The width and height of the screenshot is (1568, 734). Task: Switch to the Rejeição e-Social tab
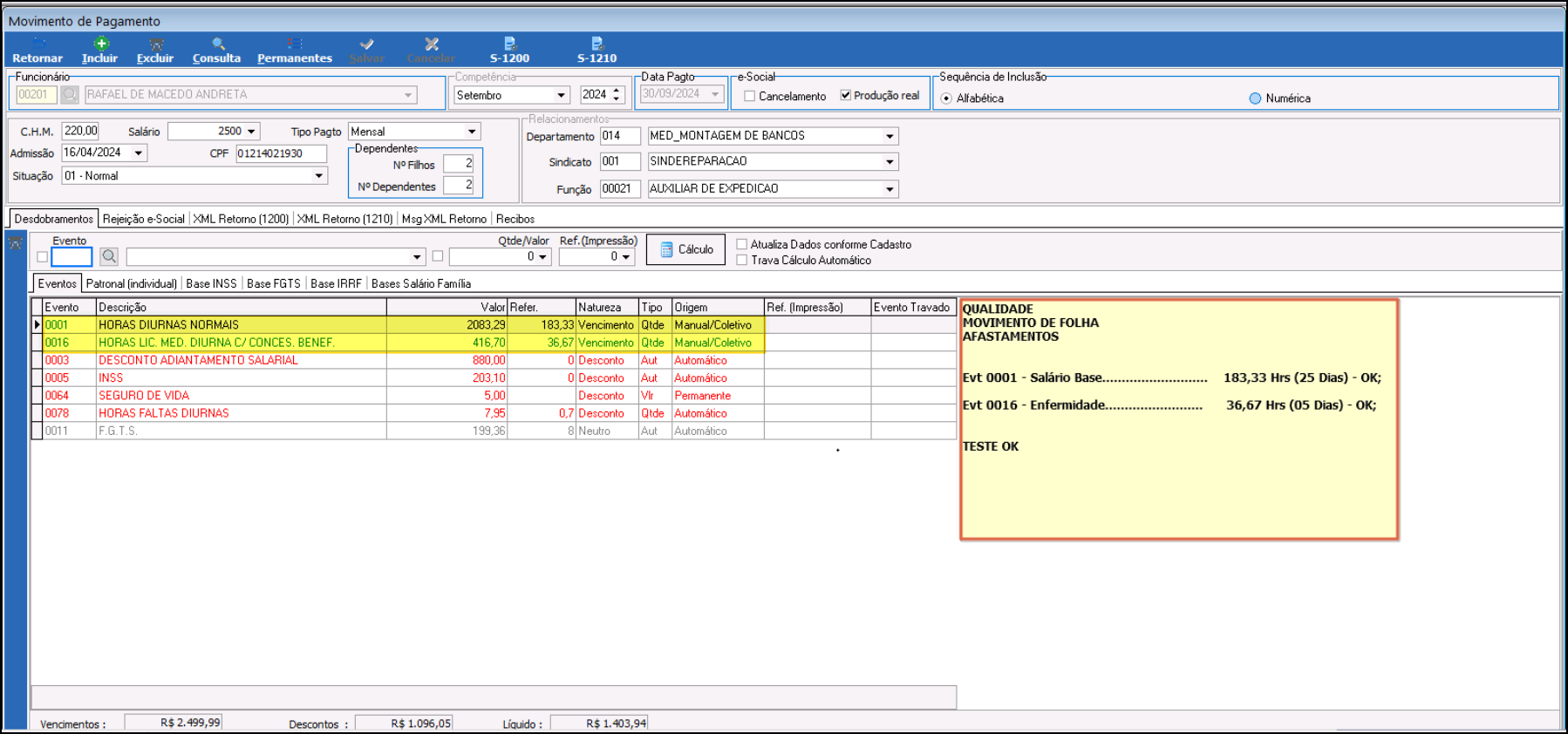click(143, 219)
